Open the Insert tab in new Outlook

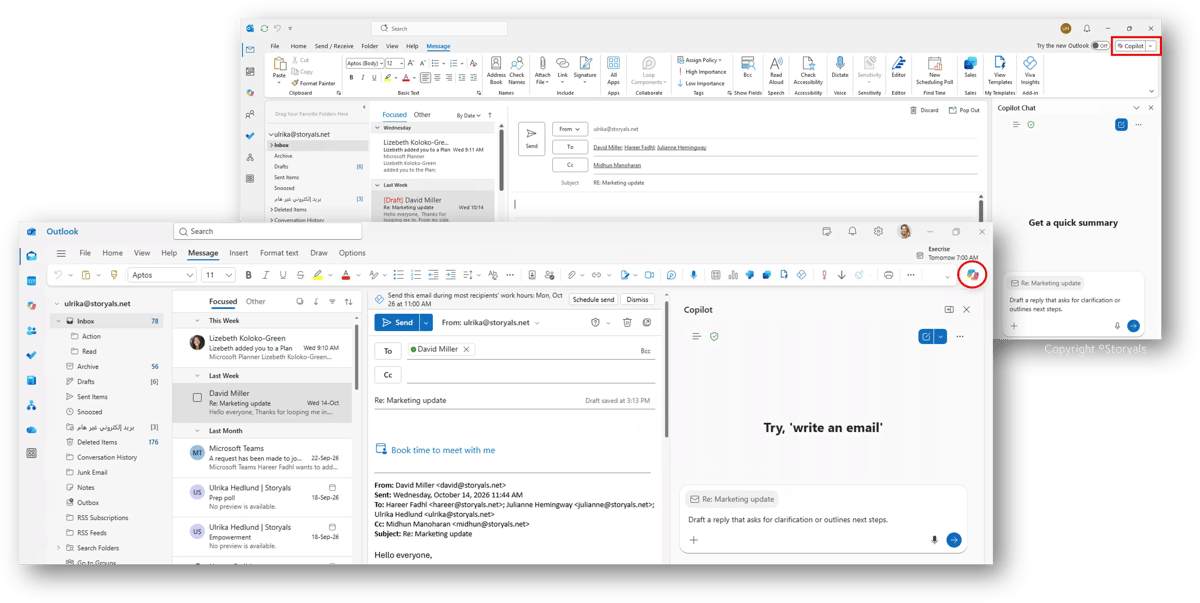[238, 254]
